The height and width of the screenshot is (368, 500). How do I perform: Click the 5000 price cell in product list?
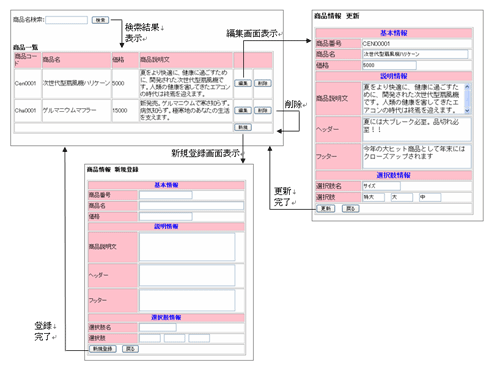[125, 83]
